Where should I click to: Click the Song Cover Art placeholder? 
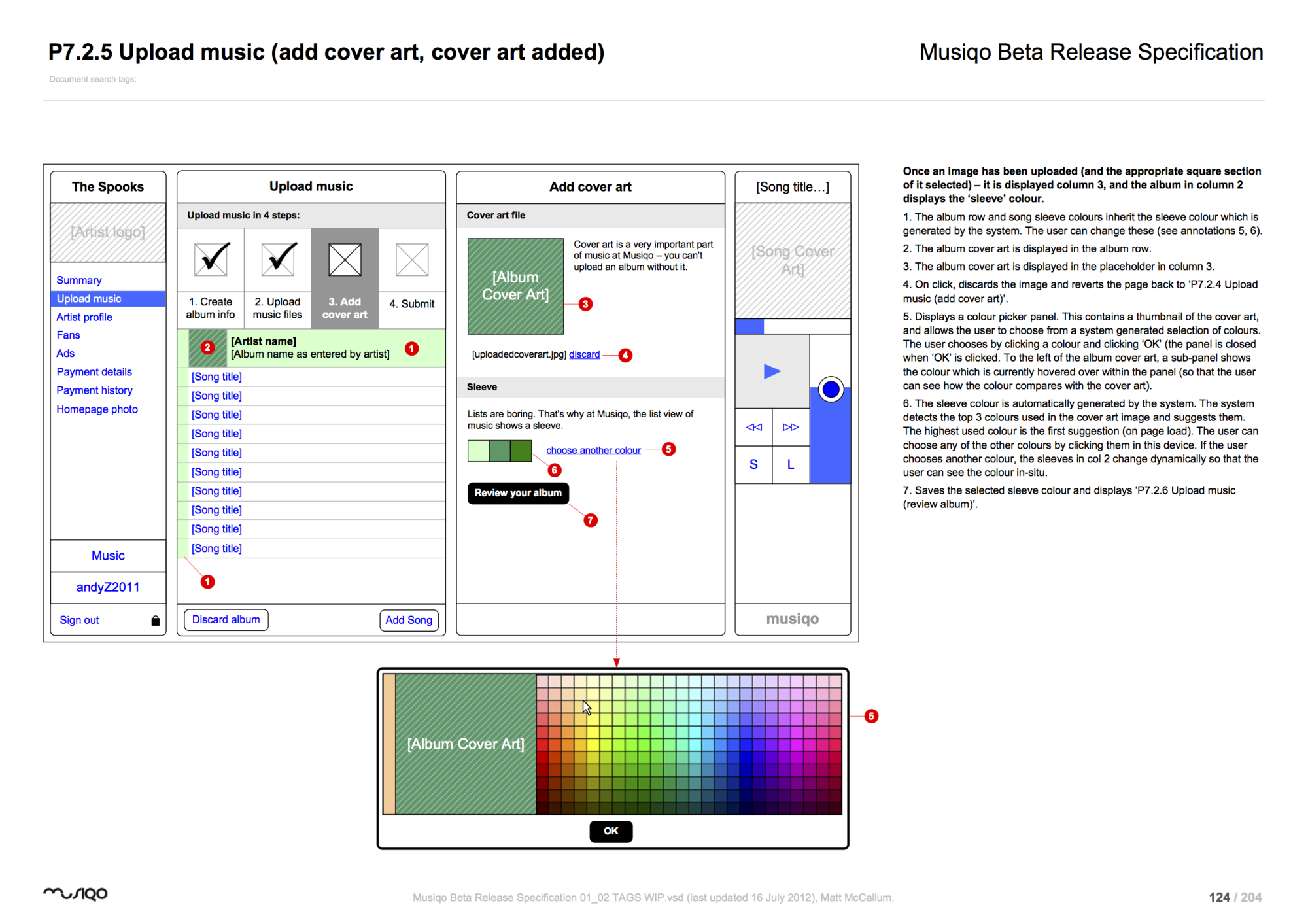[x=793, y=260]
